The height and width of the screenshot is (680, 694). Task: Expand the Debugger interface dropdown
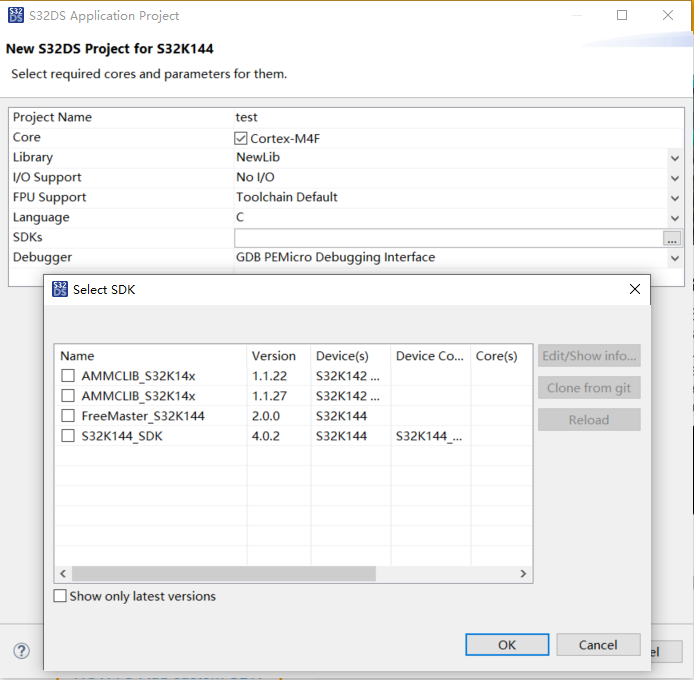[x=675, y=258]
